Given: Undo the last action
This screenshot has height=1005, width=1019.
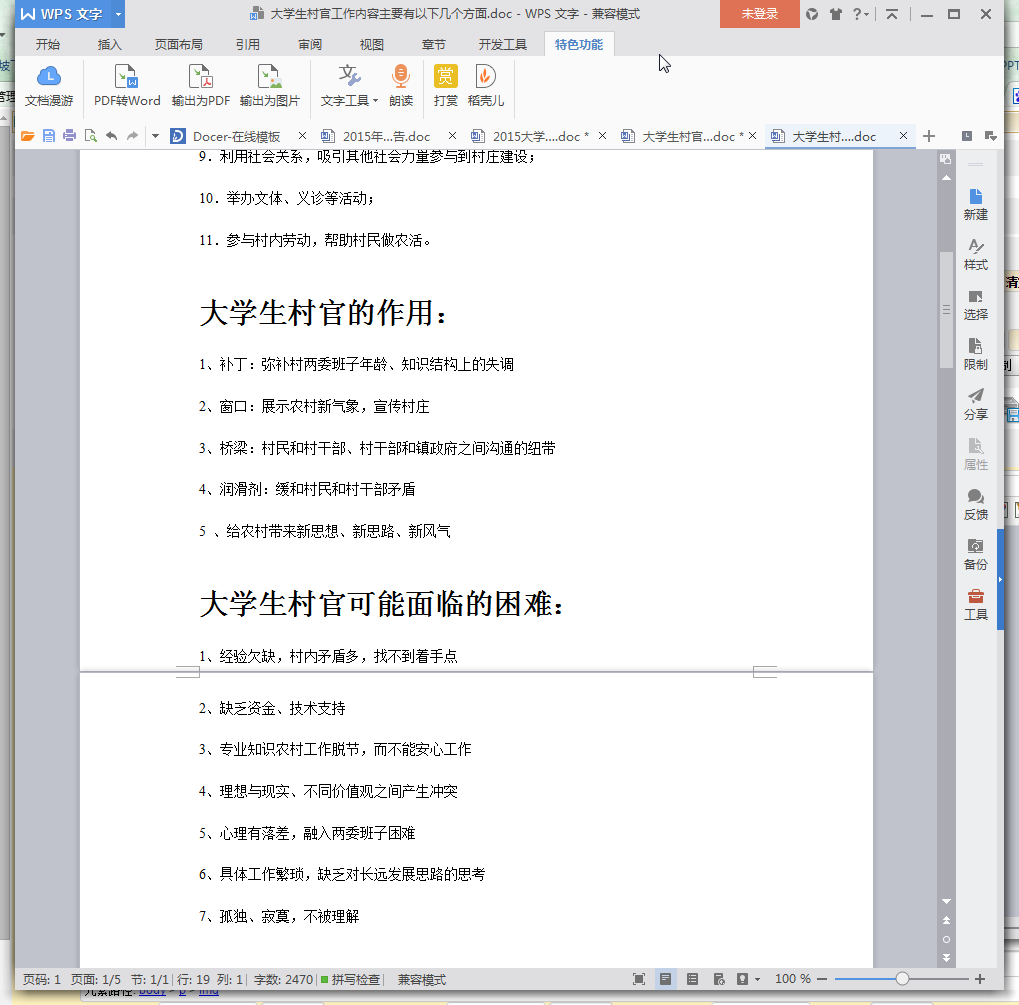Looking at the screenshot, I should (x=112, y=136).
